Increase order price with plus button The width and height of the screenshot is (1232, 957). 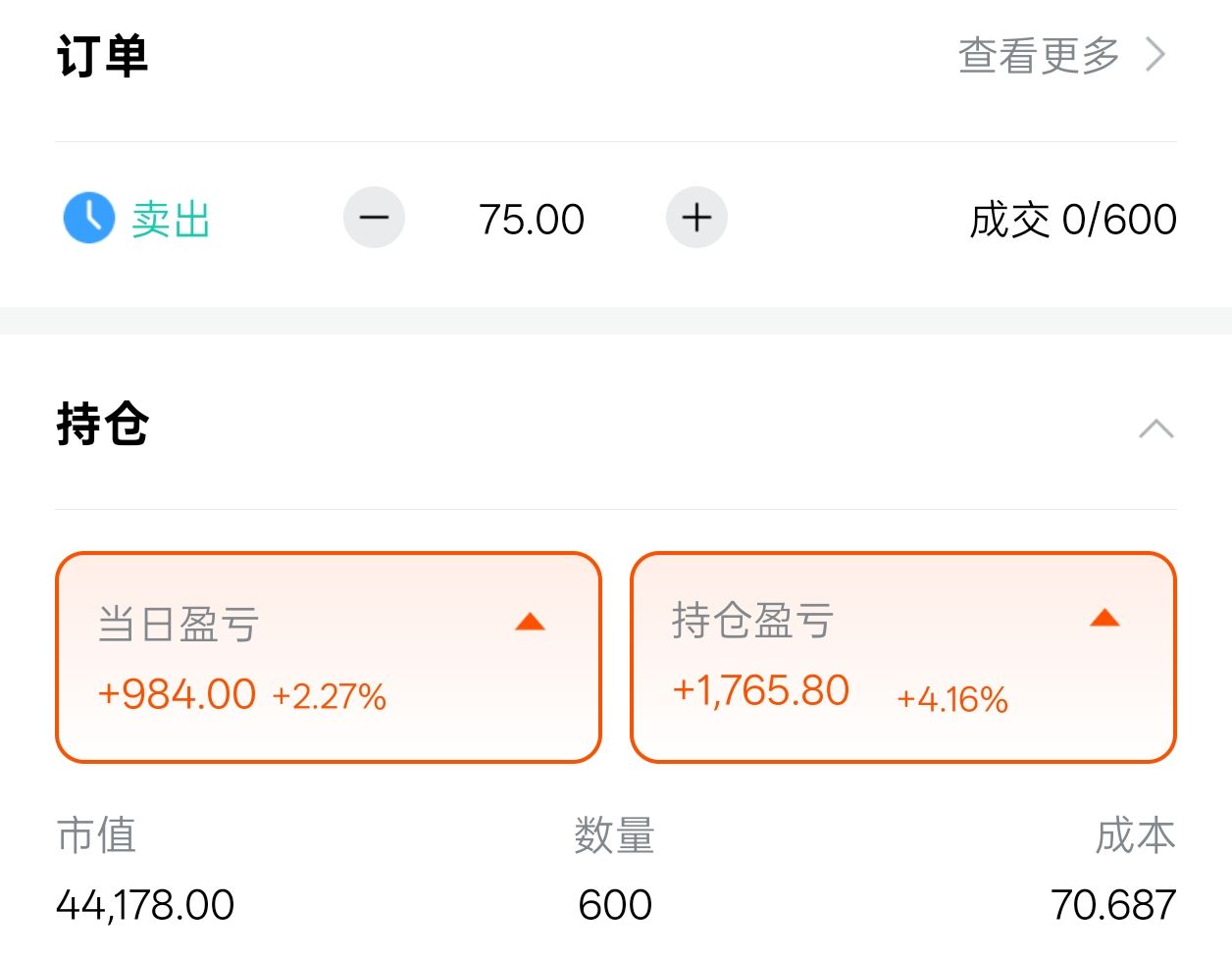click(x=696, y=218)
